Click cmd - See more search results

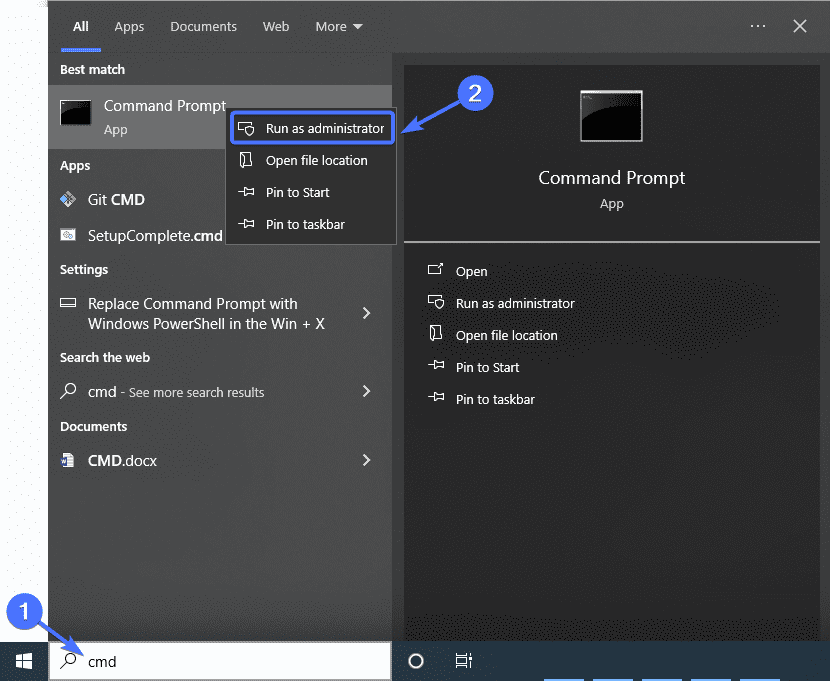click(220, 392)
